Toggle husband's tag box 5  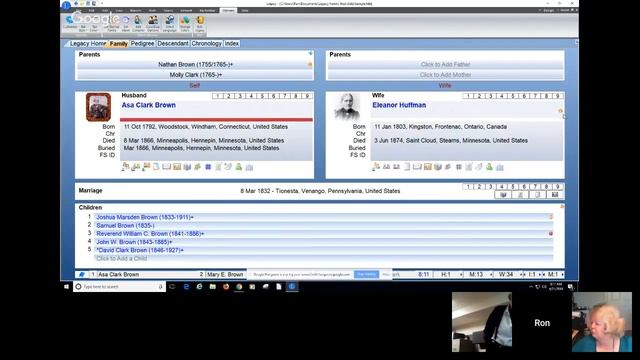pyautogui.click(x=262, y=96)
